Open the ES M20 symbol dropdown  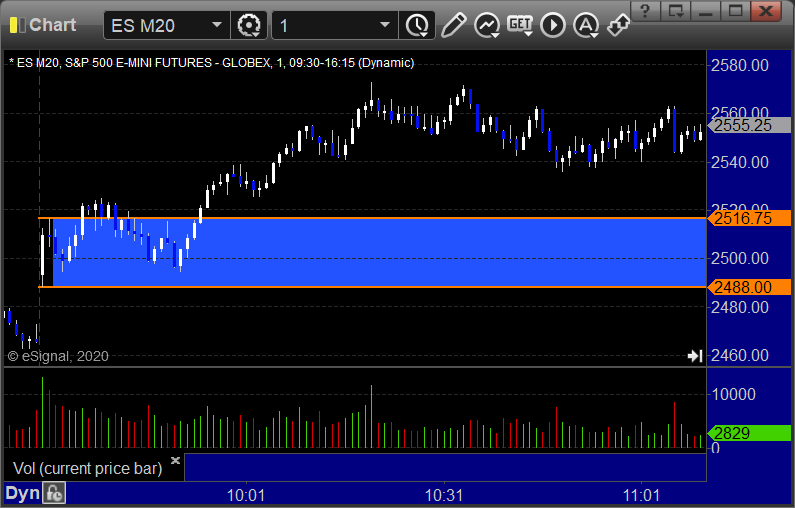pos(216,24)
